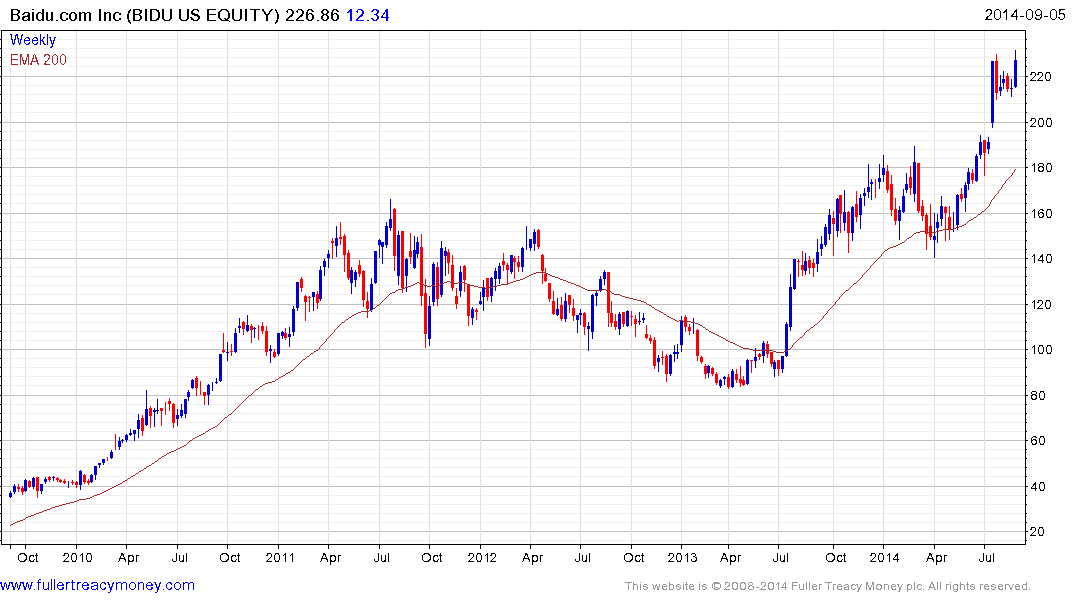The height and width of the screenshot is (600, 1075).
Task: Click the 80 price axis label
Action: click(1037, 396)
